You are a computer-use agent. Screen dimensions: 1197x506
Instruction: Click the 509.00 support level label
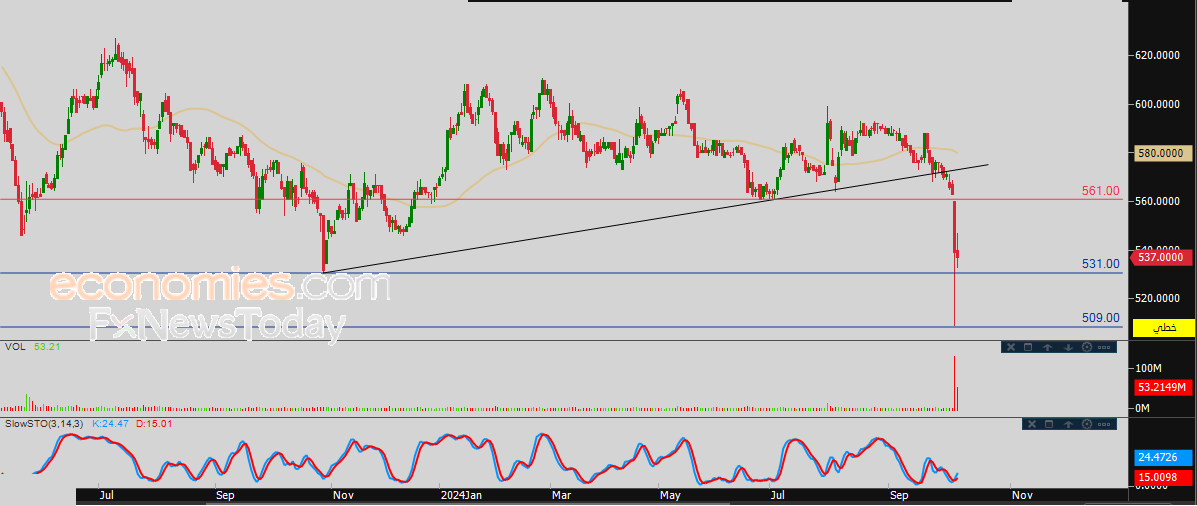click(x=1101, y=317)
